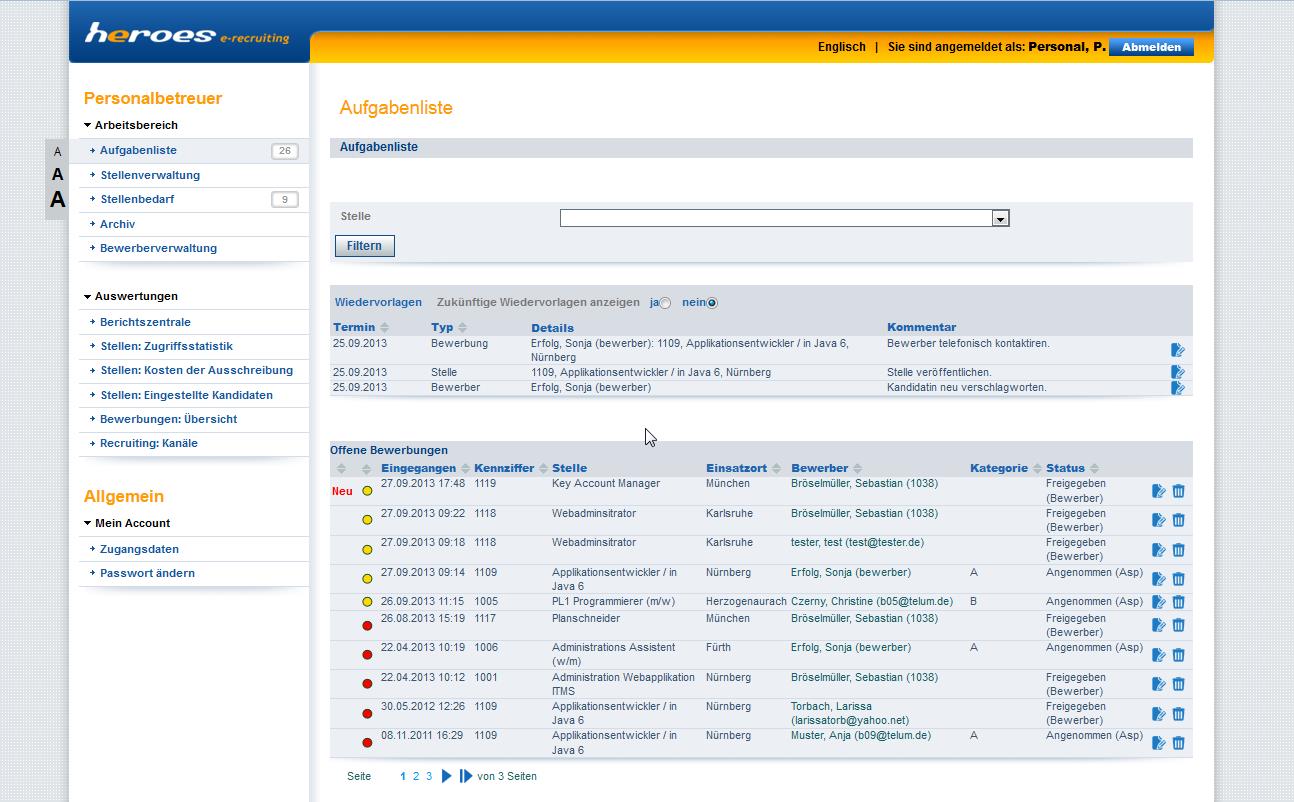Viewport: 1294px width, 802px height.
Task: Edit the Kandidatin neu verschlagworten reminder
Action: (1178, 387)
